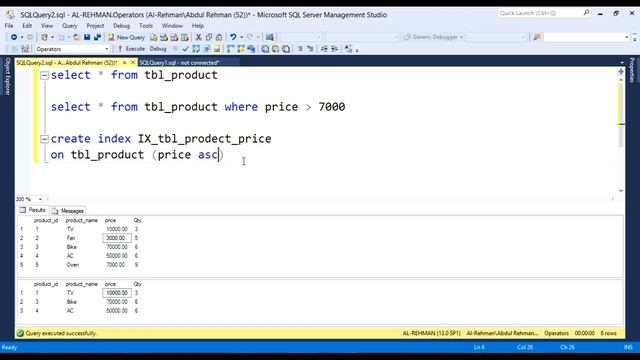
Task: Open the 200 % zoom dropdown
Action: pyautogui.click(x=40, y=199)
